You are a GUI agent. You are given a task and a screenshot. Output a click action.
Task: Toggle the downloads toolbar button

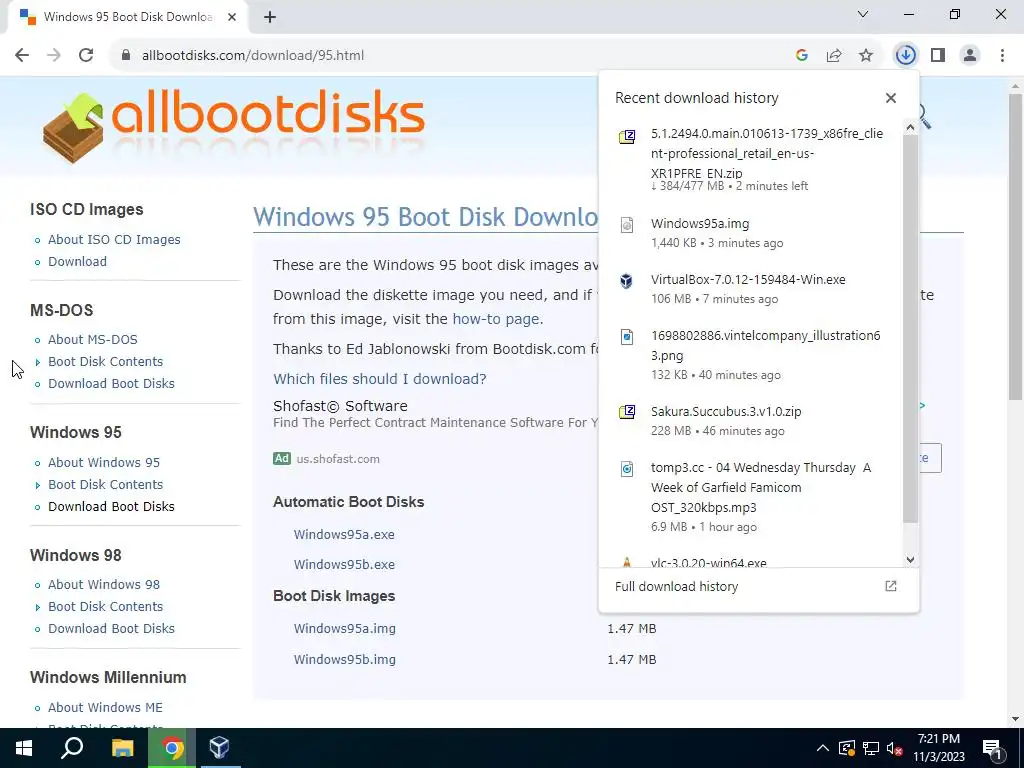pyautogui.click(x=906, y=56)
